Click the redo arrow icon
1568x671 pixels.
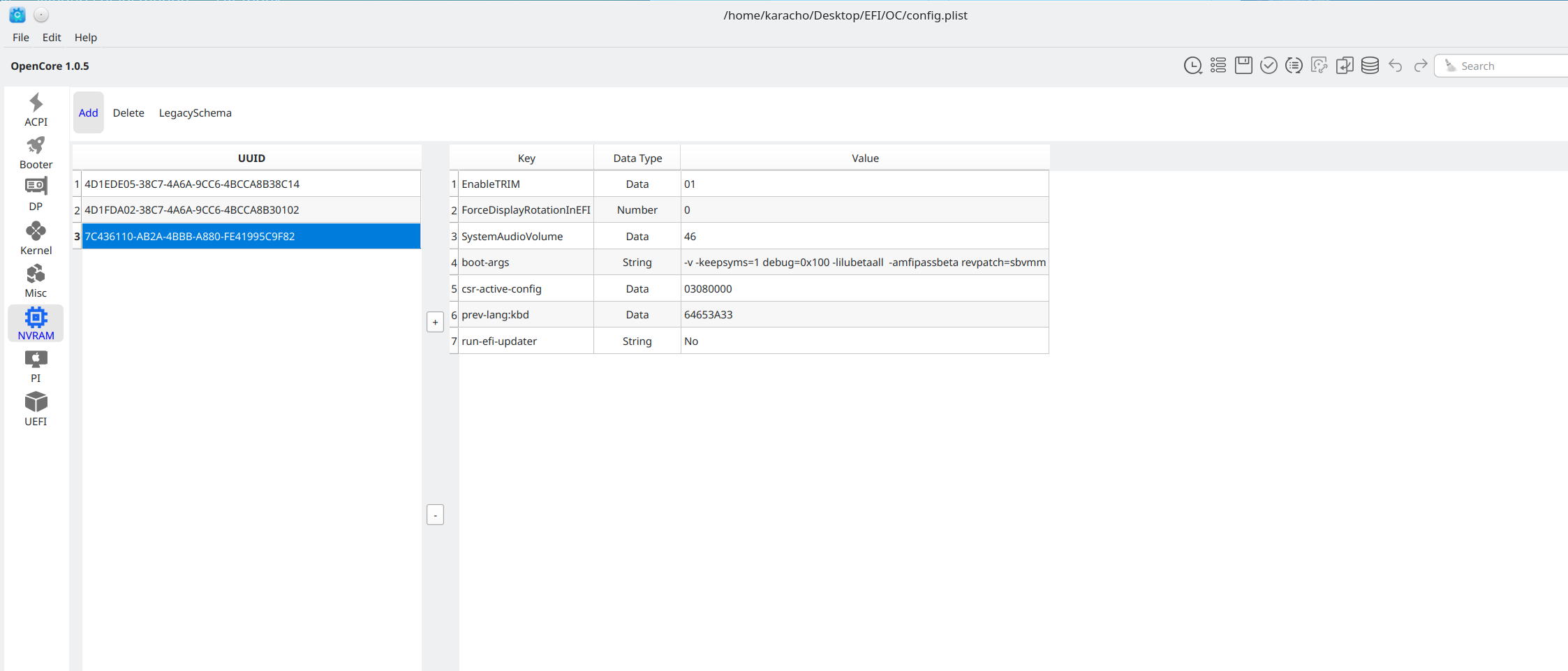1420,66
